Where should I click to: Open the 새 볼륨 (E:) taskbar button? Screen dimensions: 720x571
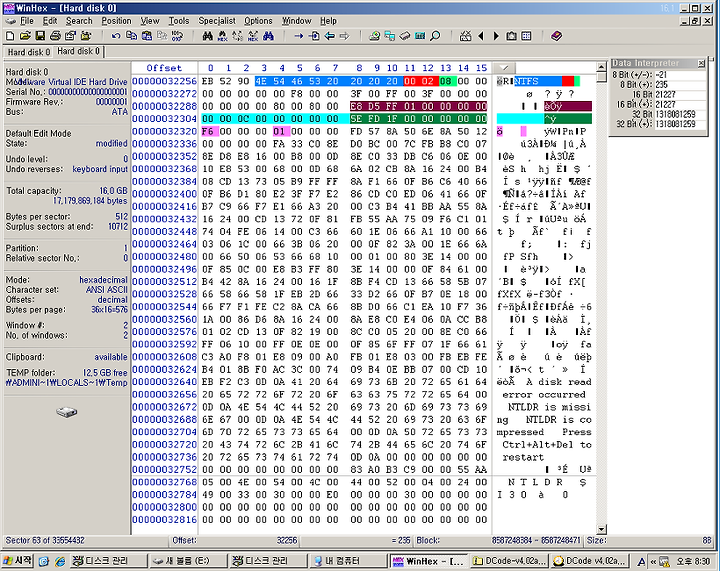tap(188, 561)
